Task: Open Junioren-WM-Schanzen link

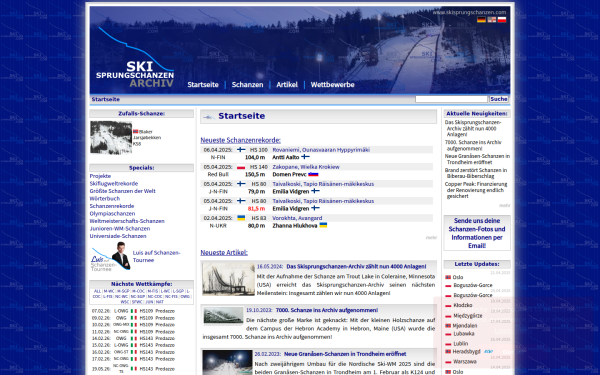Action: pyautogui.click(x=120, y=228)
